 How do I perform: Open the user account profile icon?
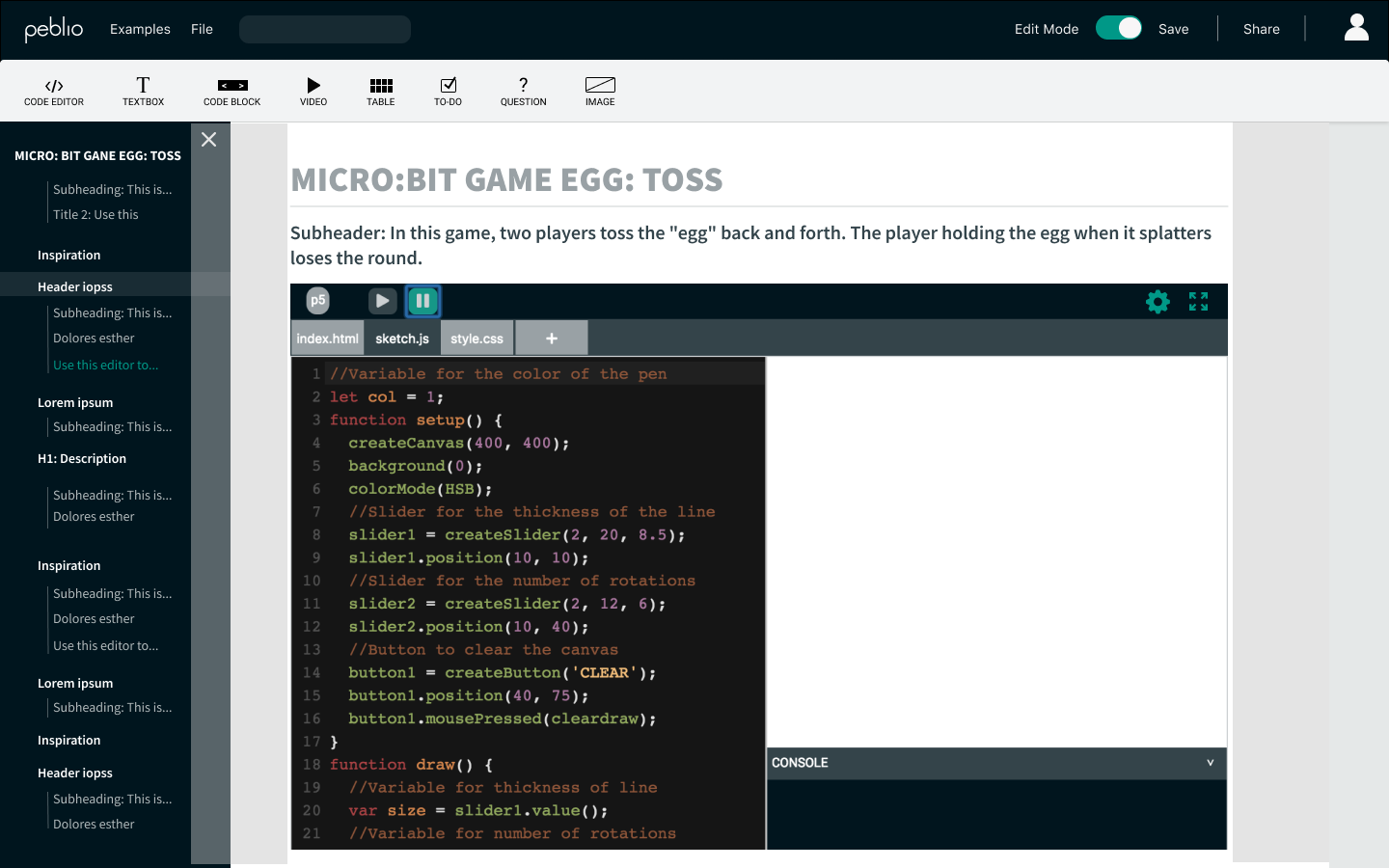[x=1356, y=28]
